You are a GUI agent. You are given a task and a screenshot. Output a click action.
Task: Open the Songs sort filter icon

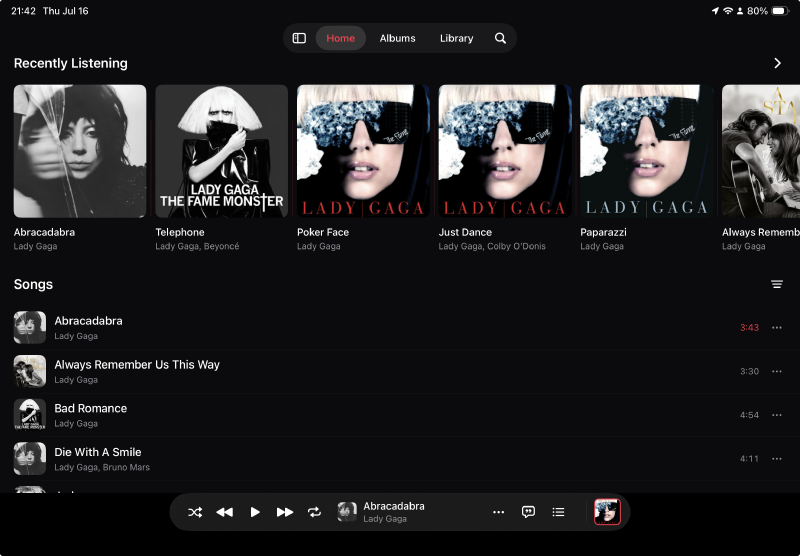coord(777,284)
